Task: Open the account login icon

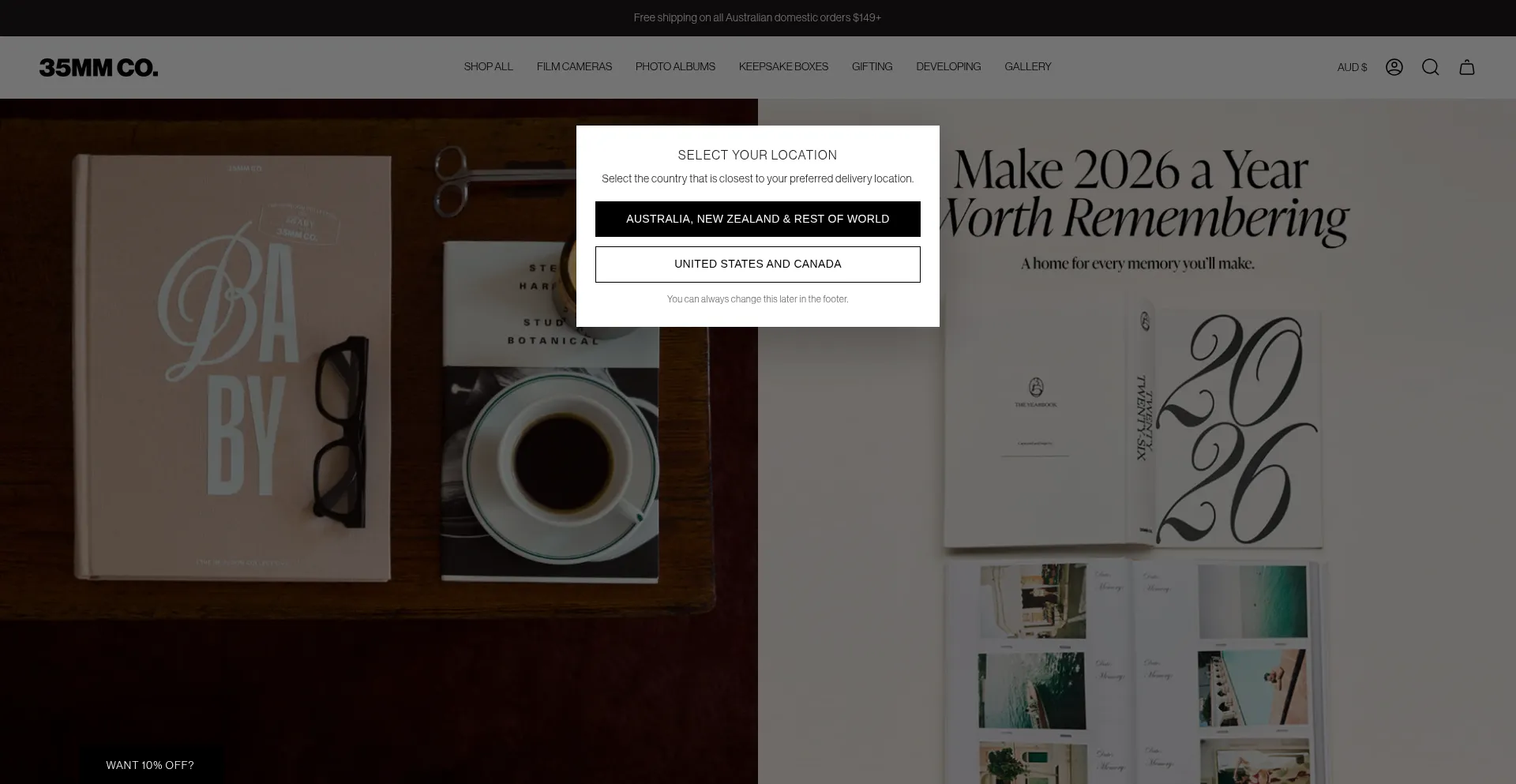Action: (1394, 67)
